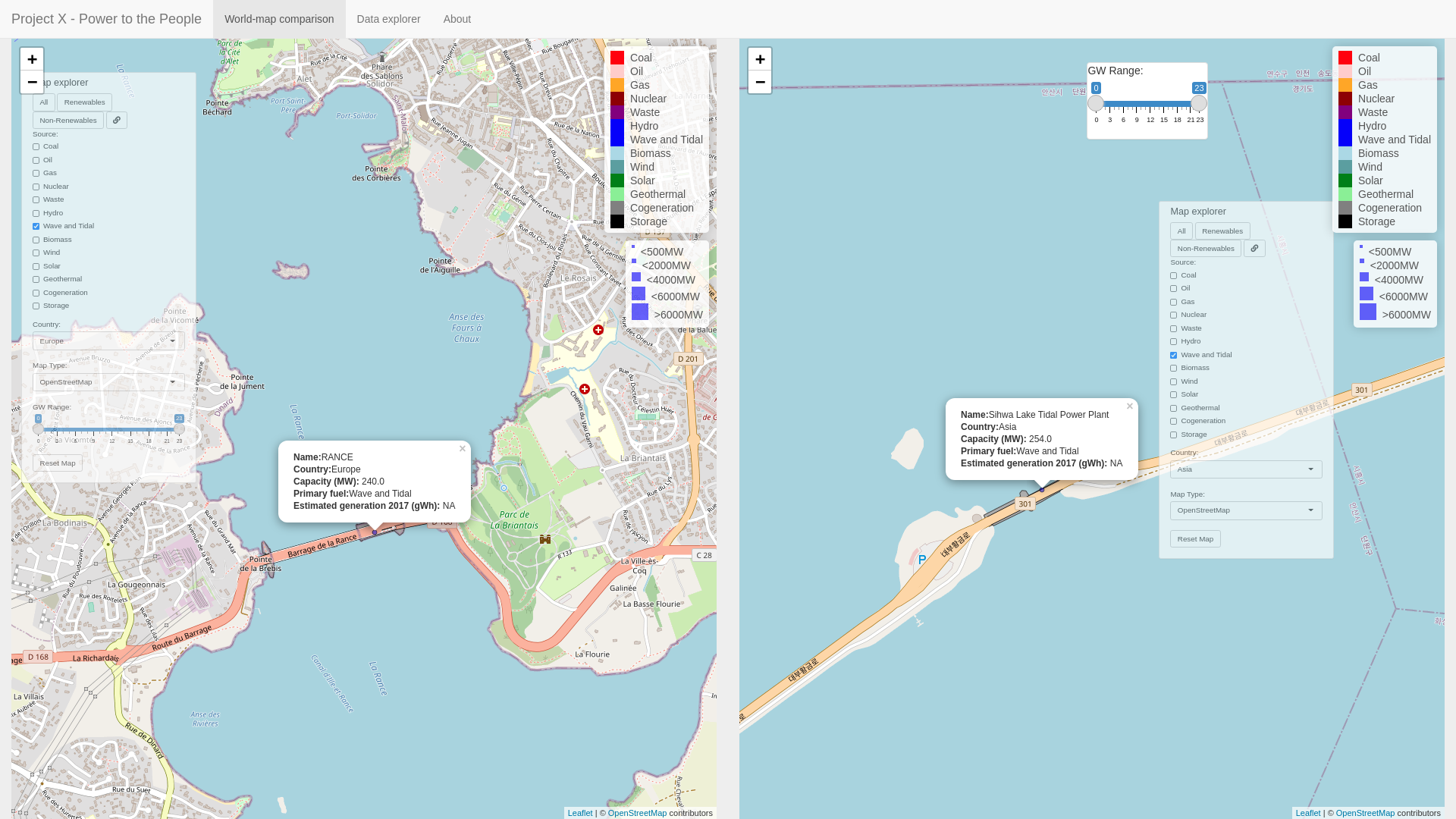Click the <500MW size marker in right legend

(x=1361, y=246)
